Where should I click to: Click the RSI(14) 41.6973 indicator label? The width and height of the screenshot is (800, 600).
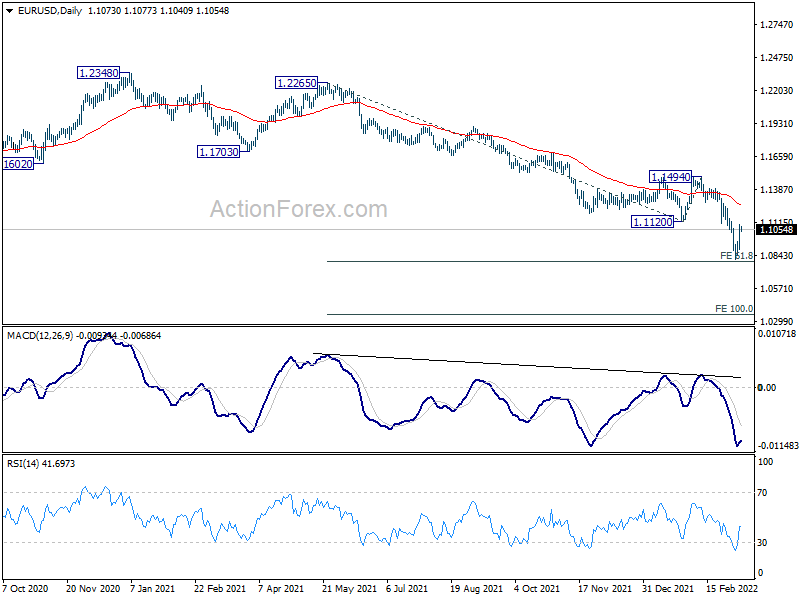tap(41, 463)
